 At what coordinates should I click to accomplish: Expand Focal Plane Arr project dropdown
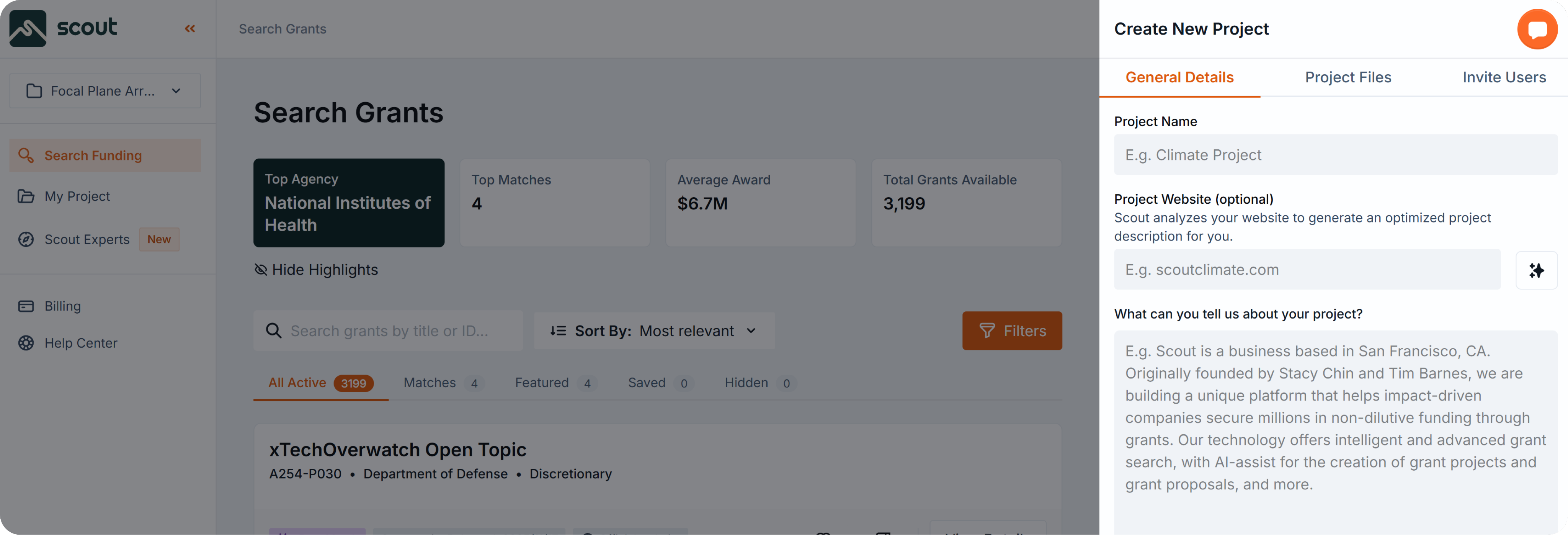pos(105,91)
